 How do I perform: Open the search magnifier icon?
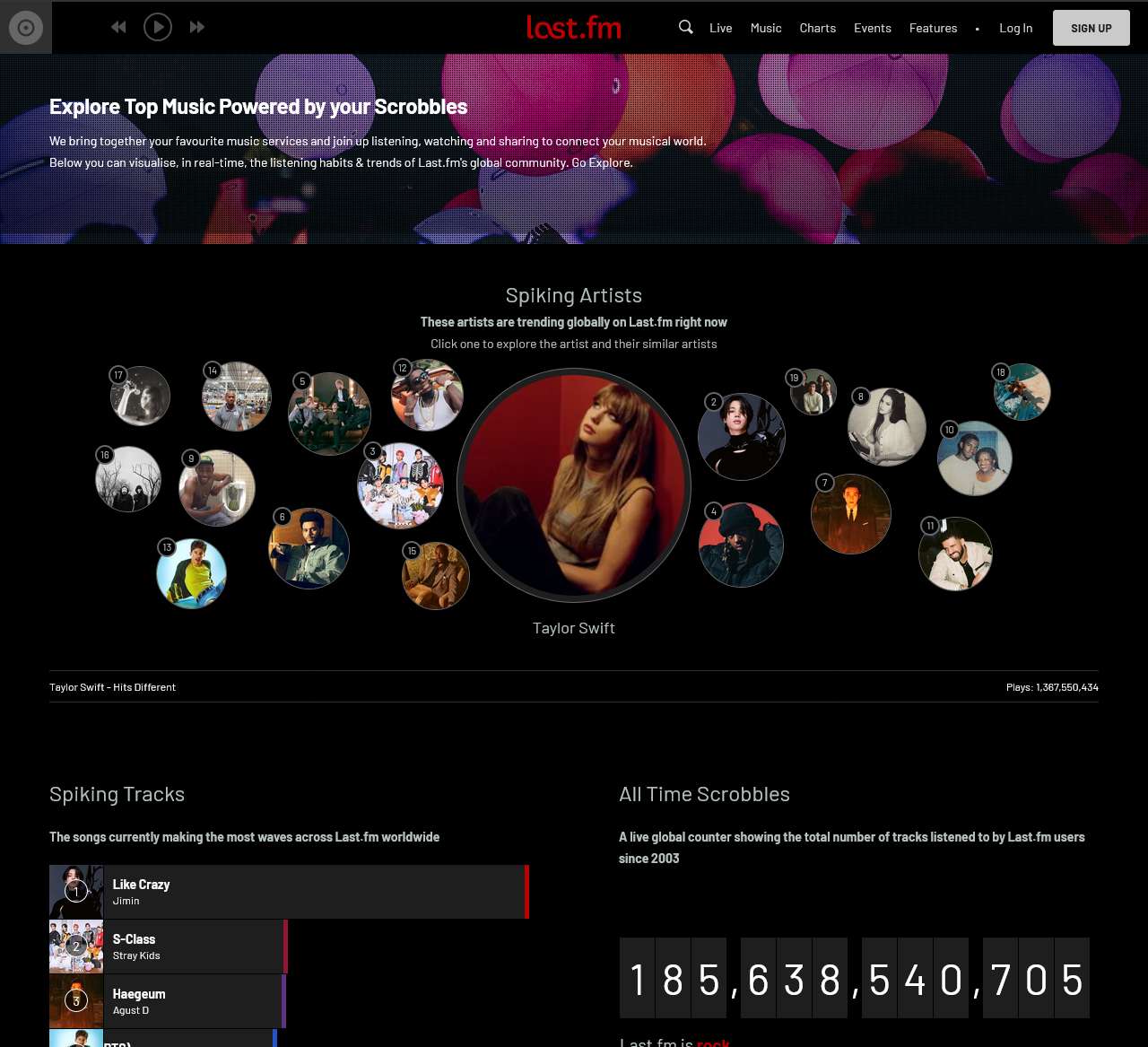point(686,27)
